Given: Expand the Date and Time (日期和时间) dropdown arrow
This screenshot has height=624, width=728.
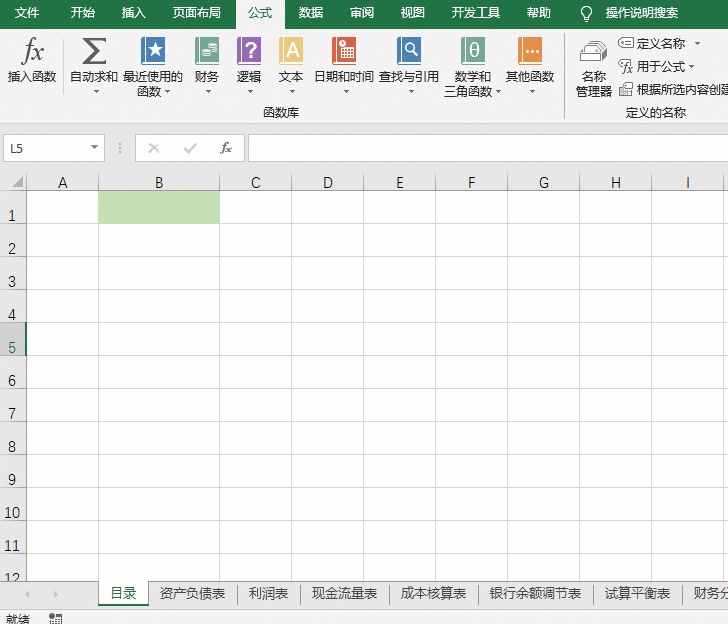Looking at the screenshot, I should 346,91.
